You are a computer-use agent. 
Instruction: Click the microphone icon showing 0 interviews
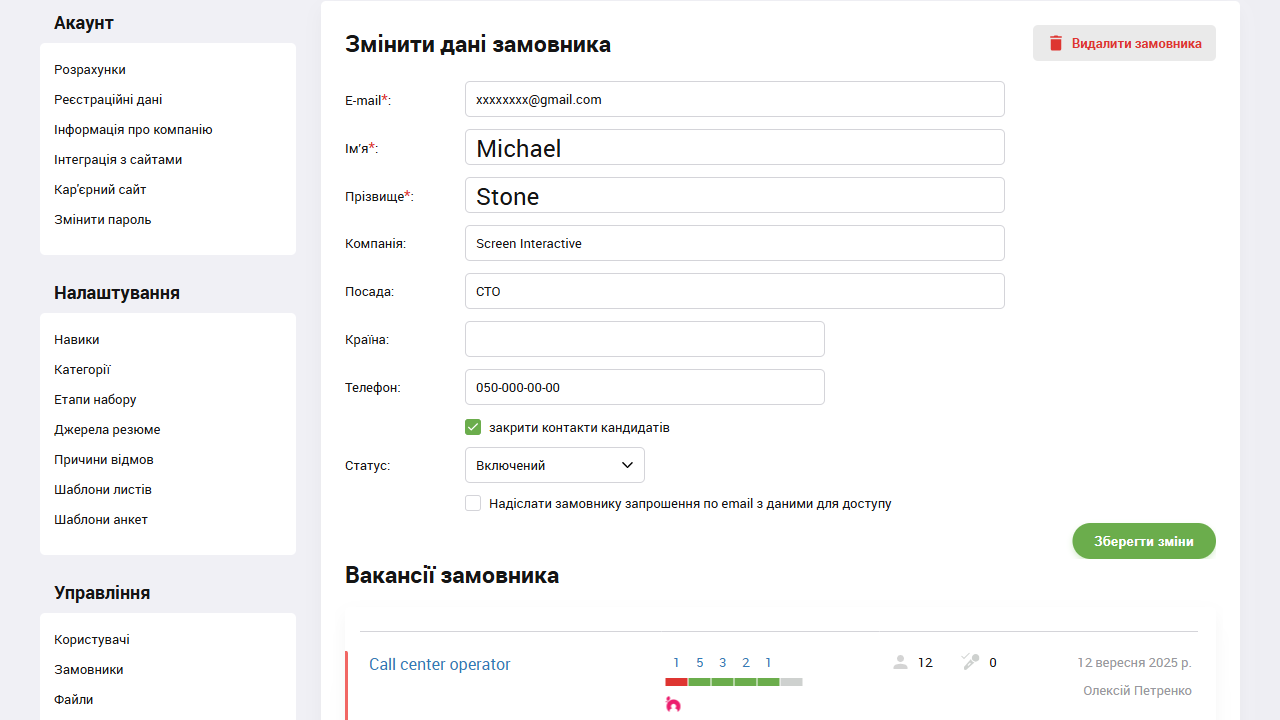[x=968, y=662]
